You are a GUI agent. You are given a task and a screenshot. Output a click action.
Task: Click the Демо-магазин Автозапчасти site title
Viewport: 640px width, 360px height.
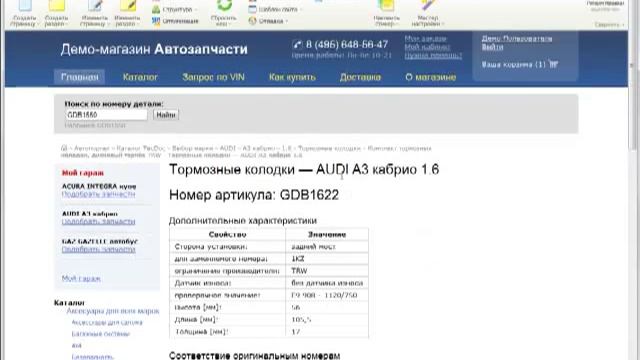click(154, 49)
